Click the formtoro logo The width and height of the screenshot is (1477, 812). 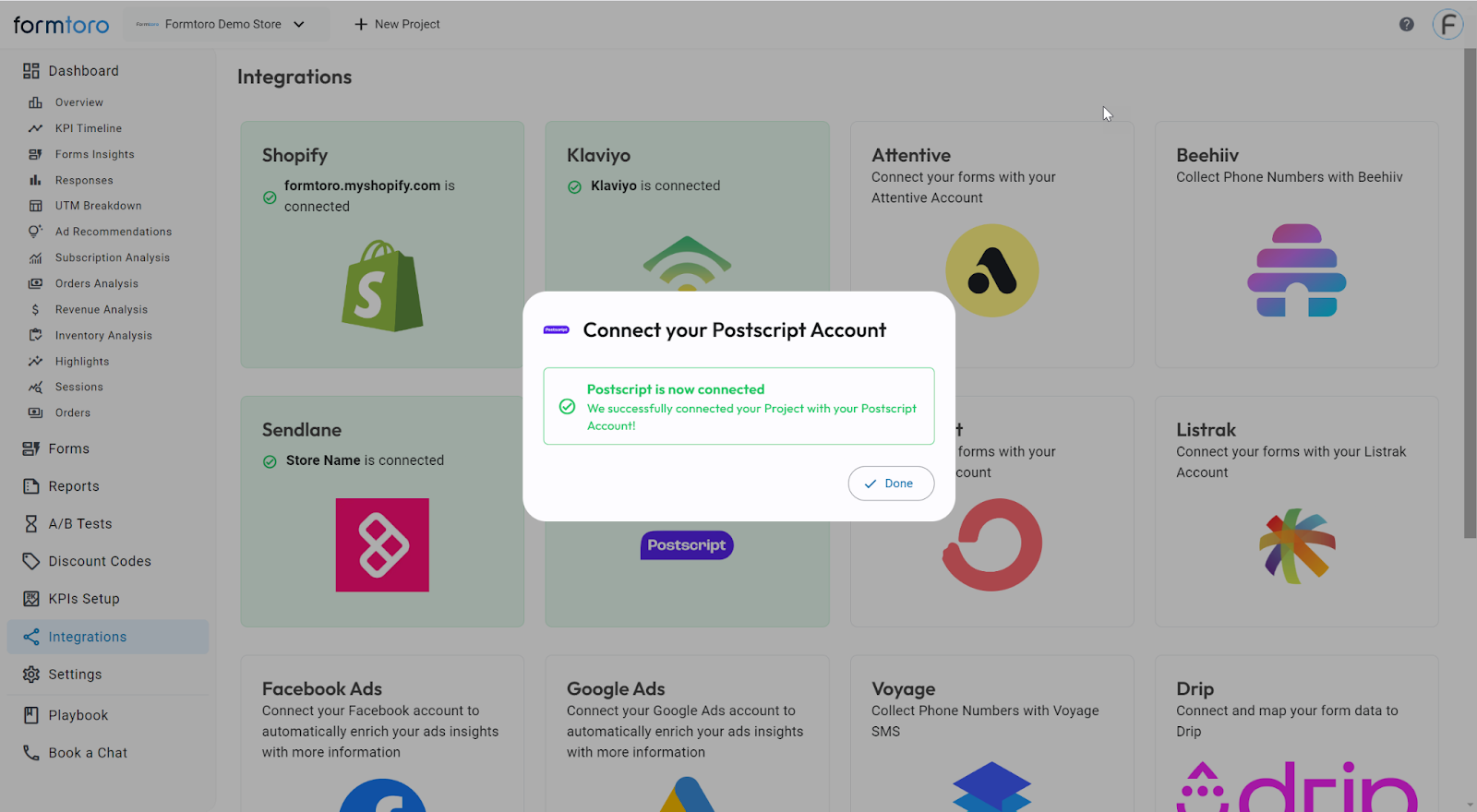click(x=61, y=25)
